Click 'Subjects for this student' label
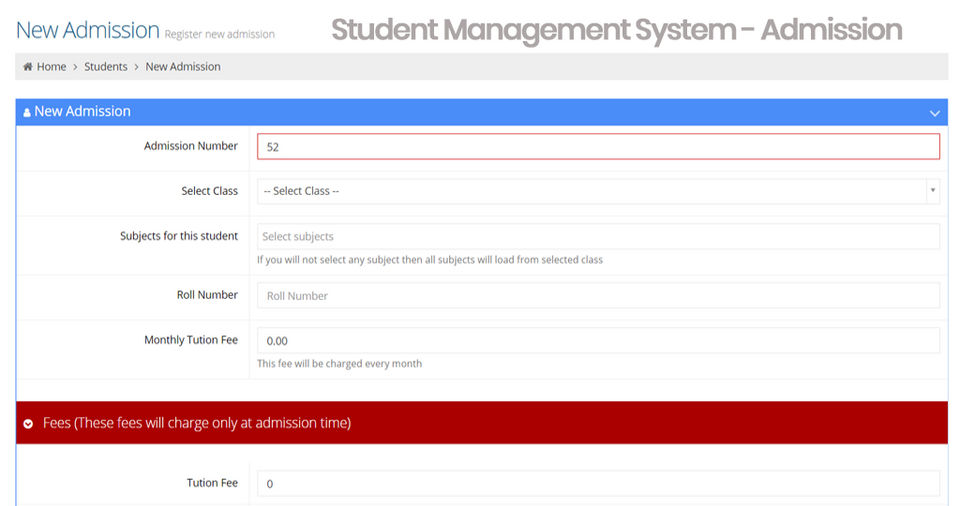Screen dimensions: 960x506 (179, 236)
